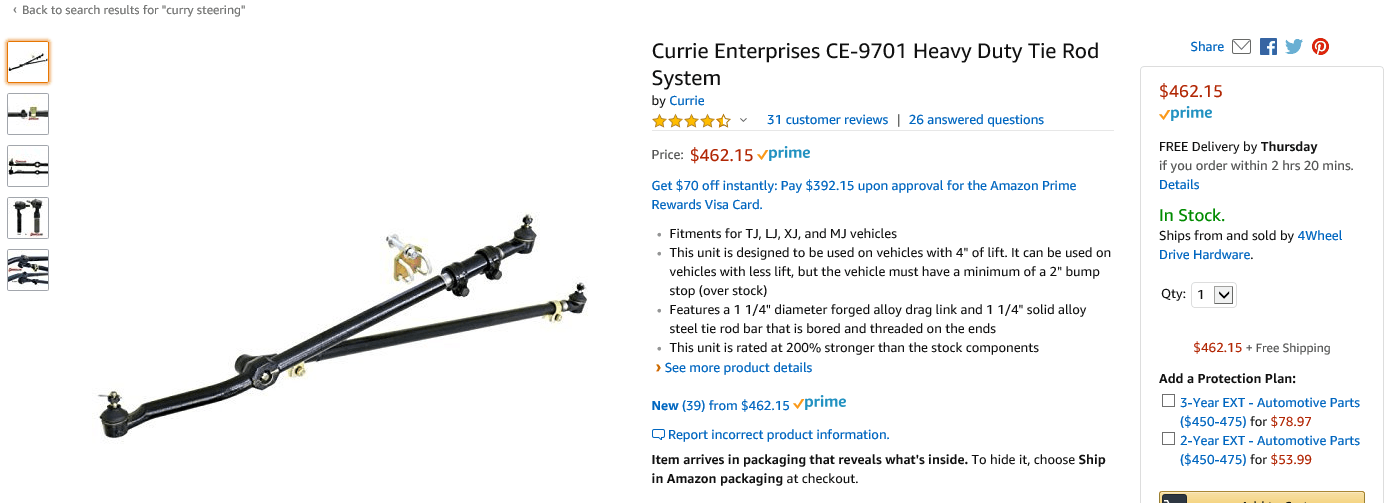Go back to search results arrow
The width and height of the screenshot is (1400, 503).
[x=14, y=10]
